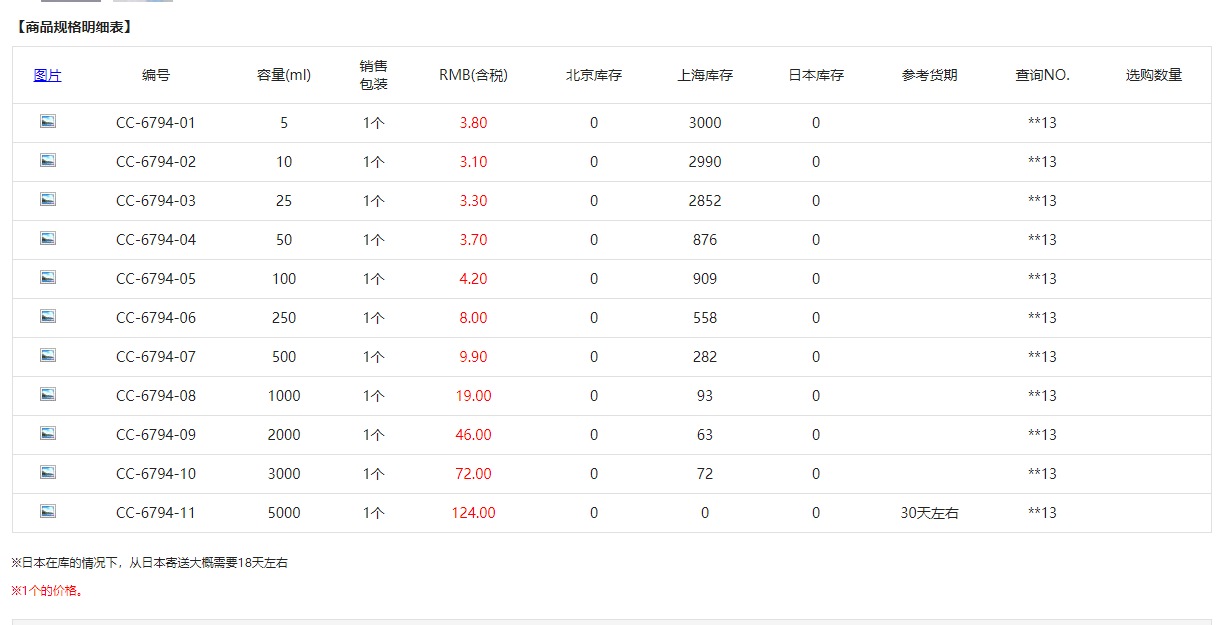View the picture icon for CC-6794-04
Viewport: 1218px width, 625px height.
coord(48,239)
